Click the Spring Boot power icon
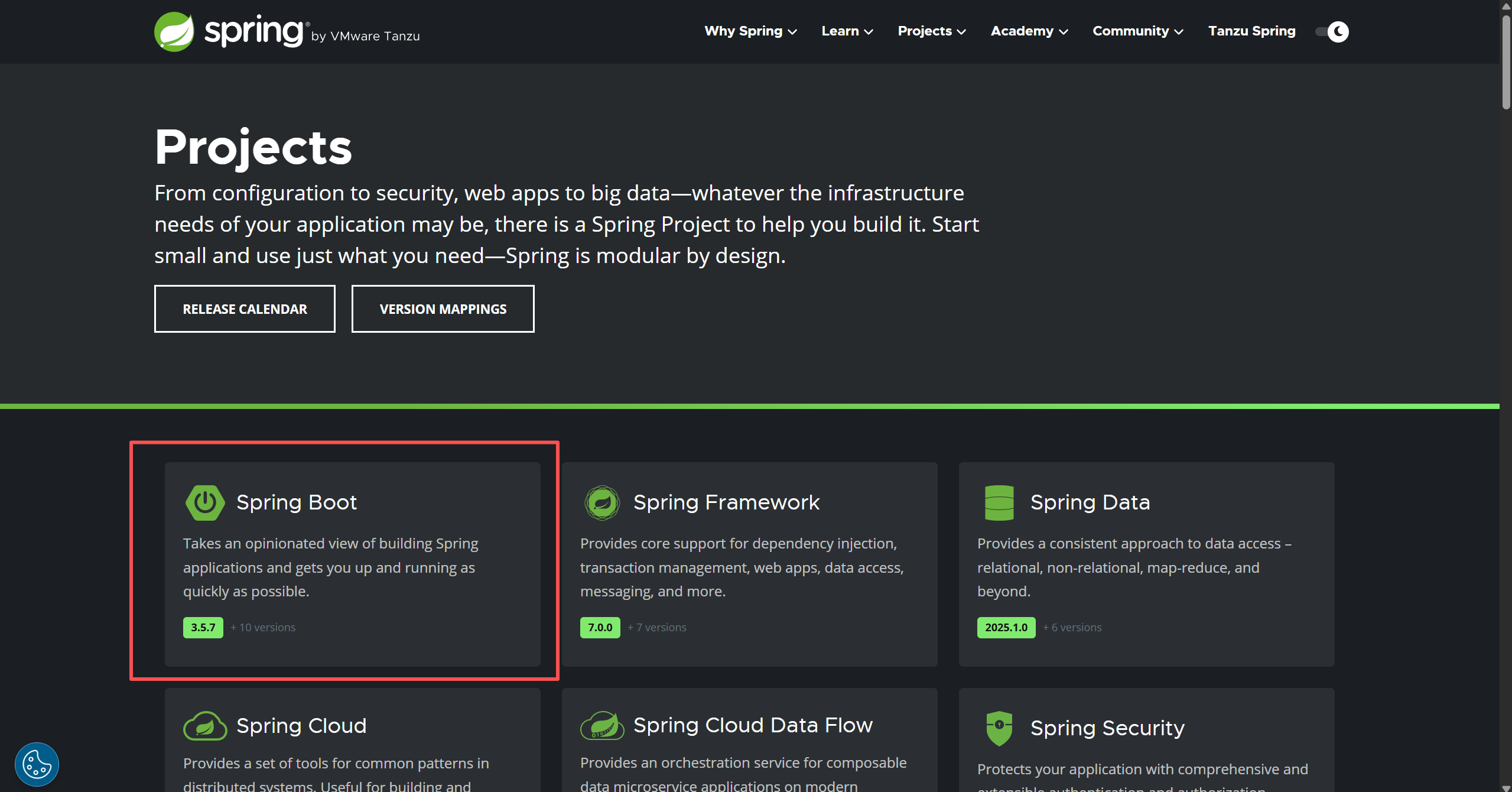1512x792 pixels. click(x=204, y=503)
